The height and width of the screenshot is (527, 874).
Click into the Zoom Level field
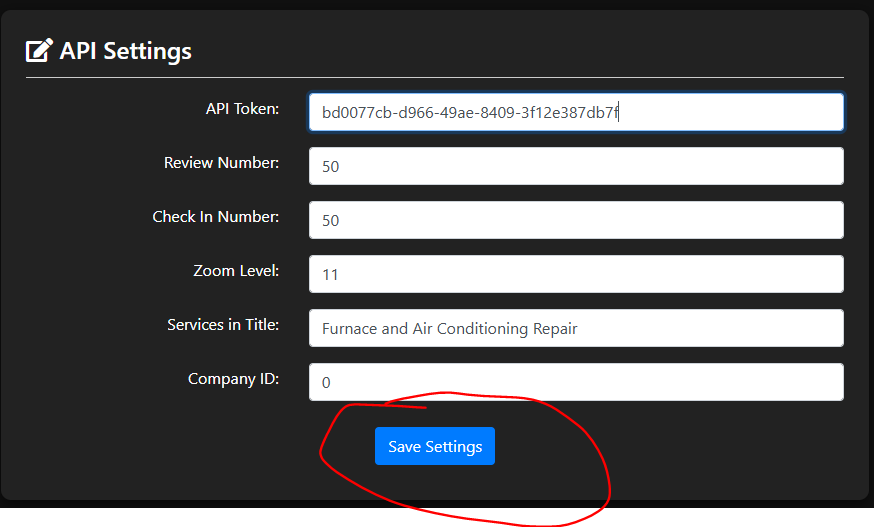click(576, 274)
